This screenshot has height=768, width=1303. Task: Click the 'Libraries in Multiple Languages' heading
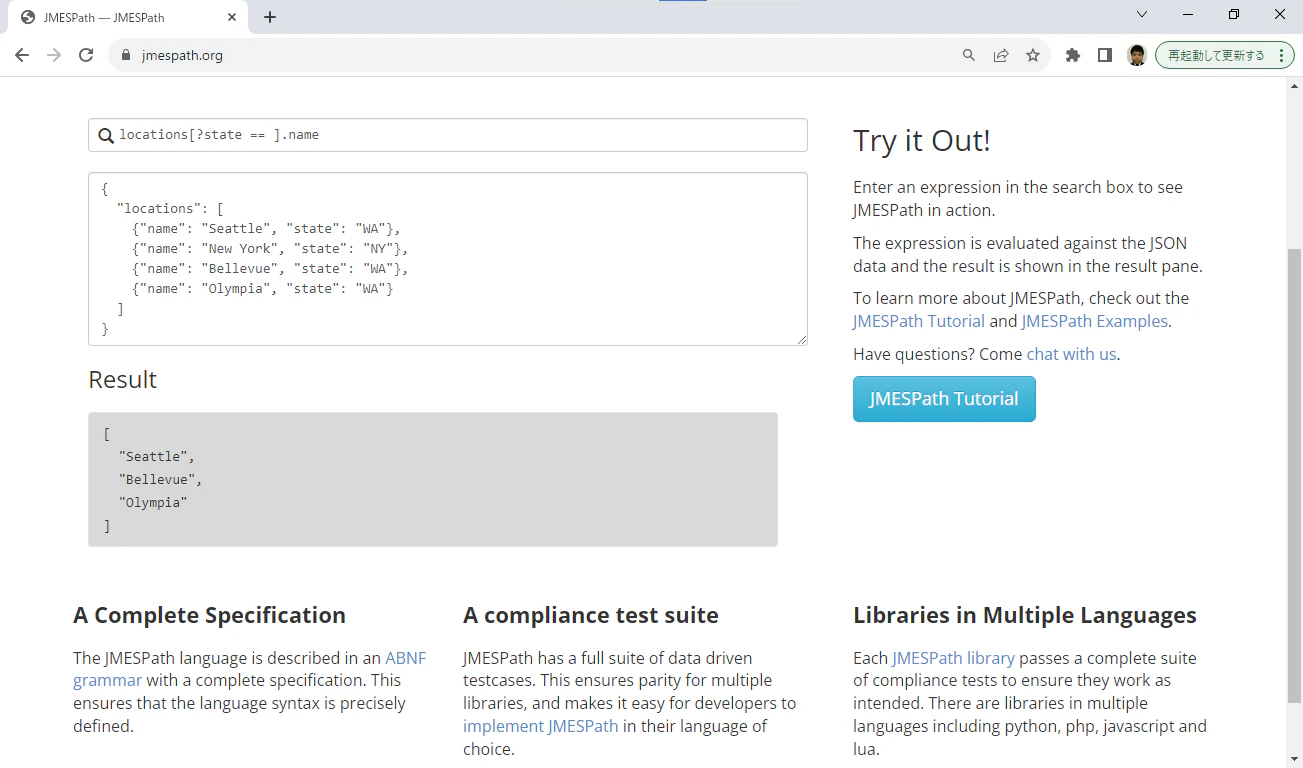(x=1025, y=615)
